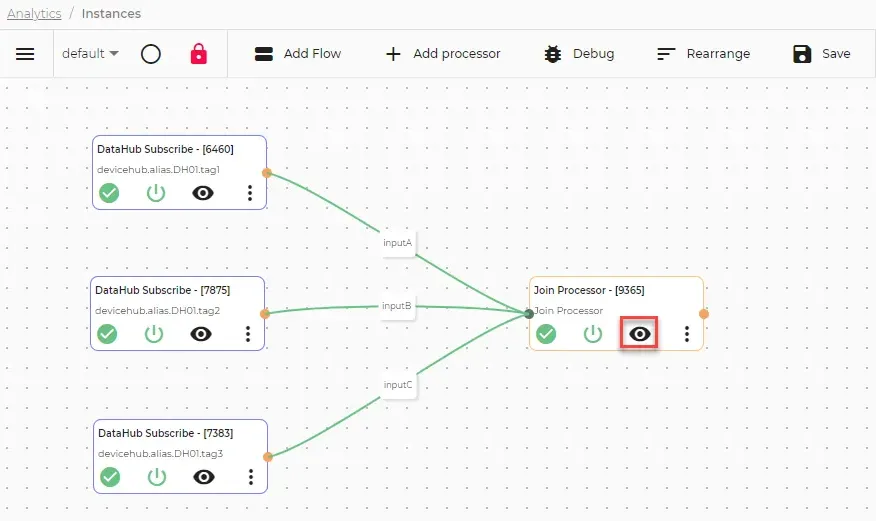The image size is (876, 521).
Task: Click Add processor button
Action: coord(443,54)
